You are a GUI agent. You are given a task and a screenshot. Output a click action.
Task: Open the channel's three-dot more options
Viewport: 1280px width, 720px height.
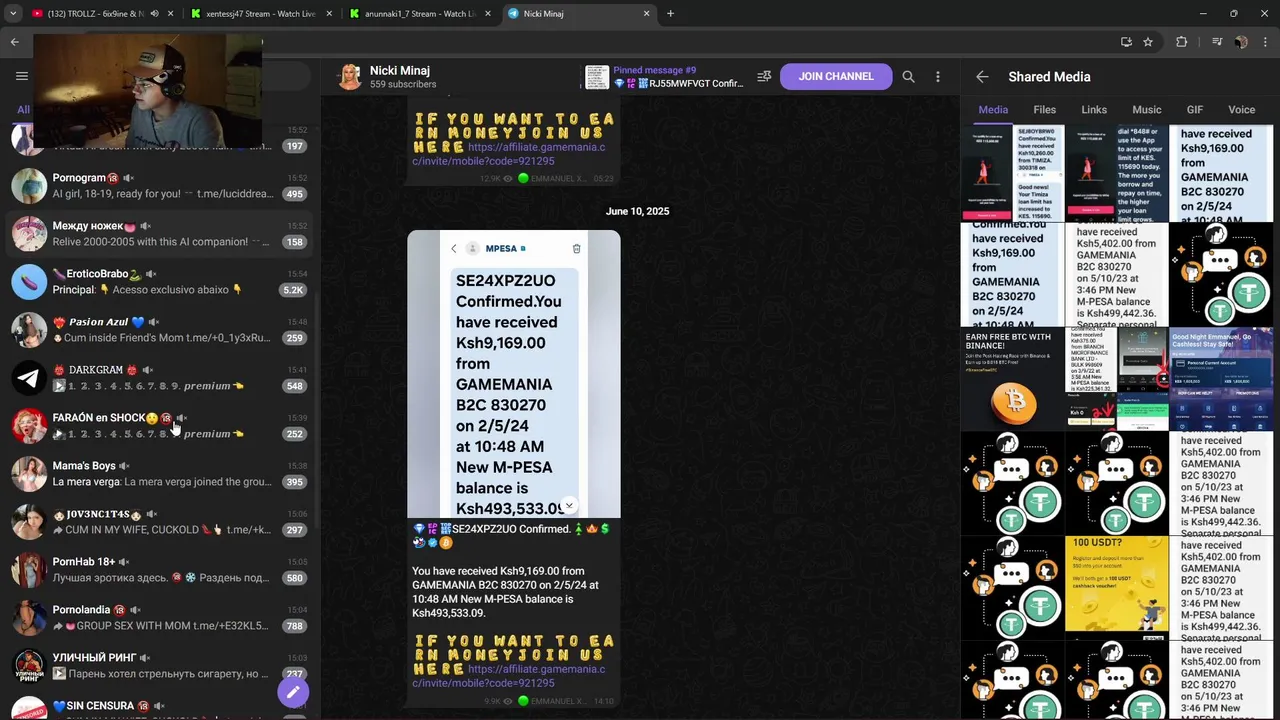937,76
